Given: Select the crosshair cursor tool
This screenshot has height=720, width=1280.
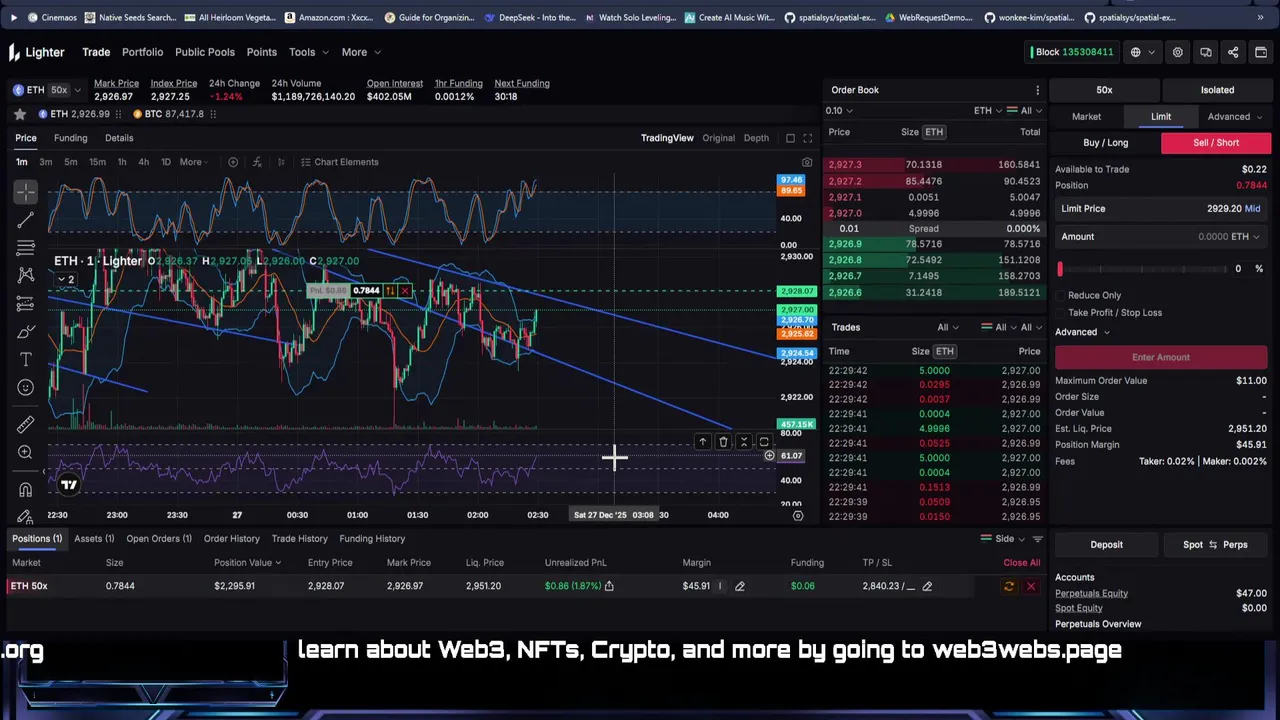Looking at the screenshot, I should (26, 191).
